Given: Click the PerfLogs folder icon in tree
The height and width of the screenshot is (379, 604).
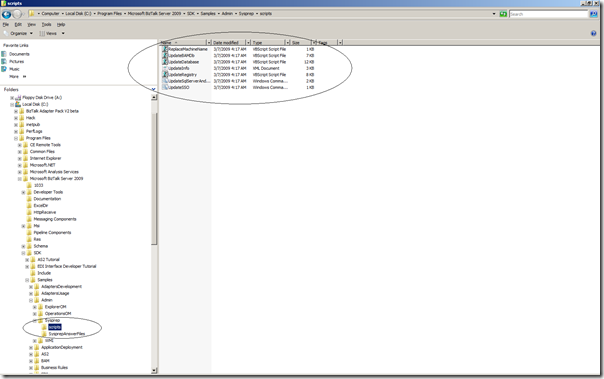Looking at the screenshot, I should pos(22,131).
